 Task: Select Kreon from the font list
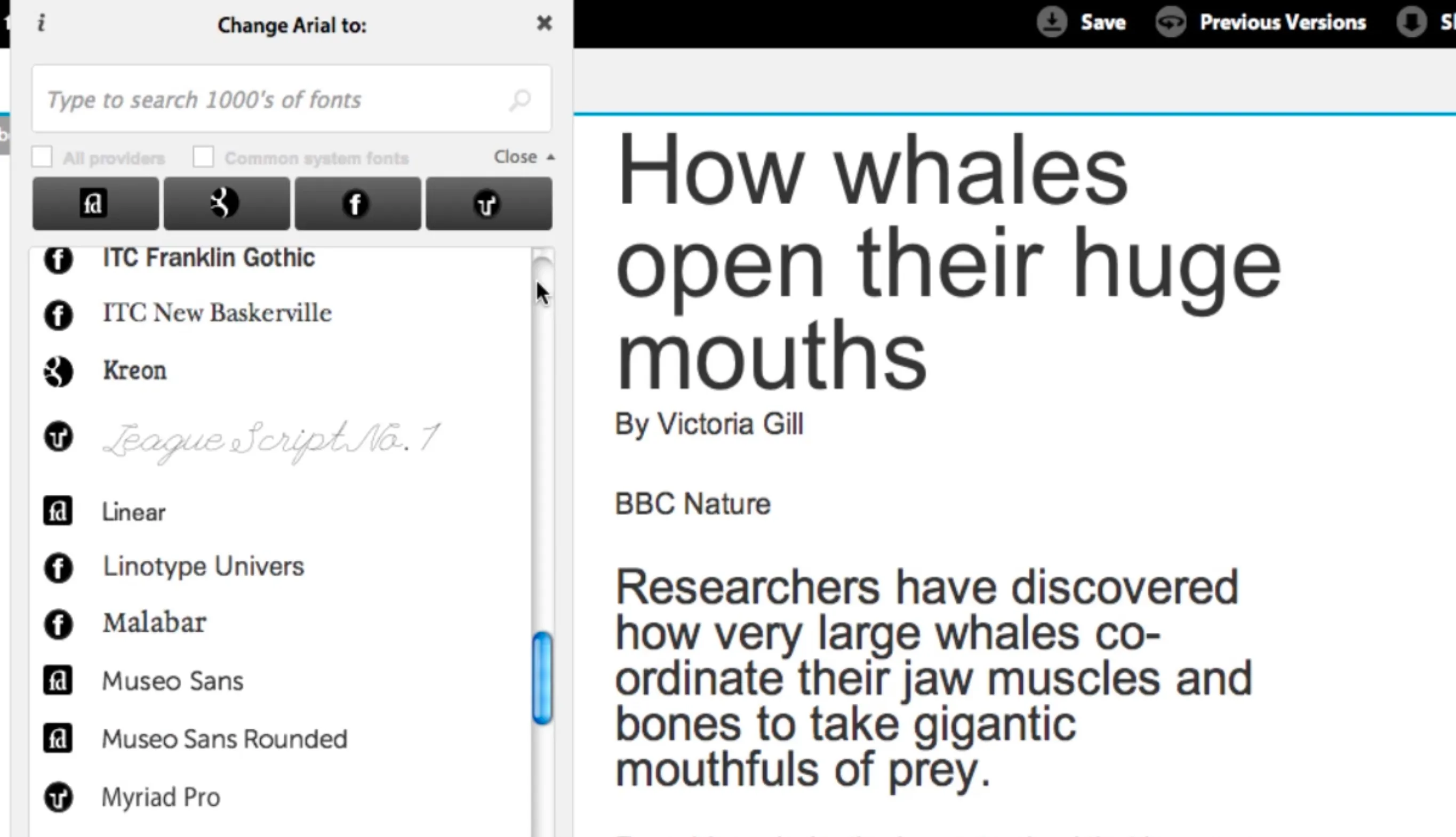(134, 371)
